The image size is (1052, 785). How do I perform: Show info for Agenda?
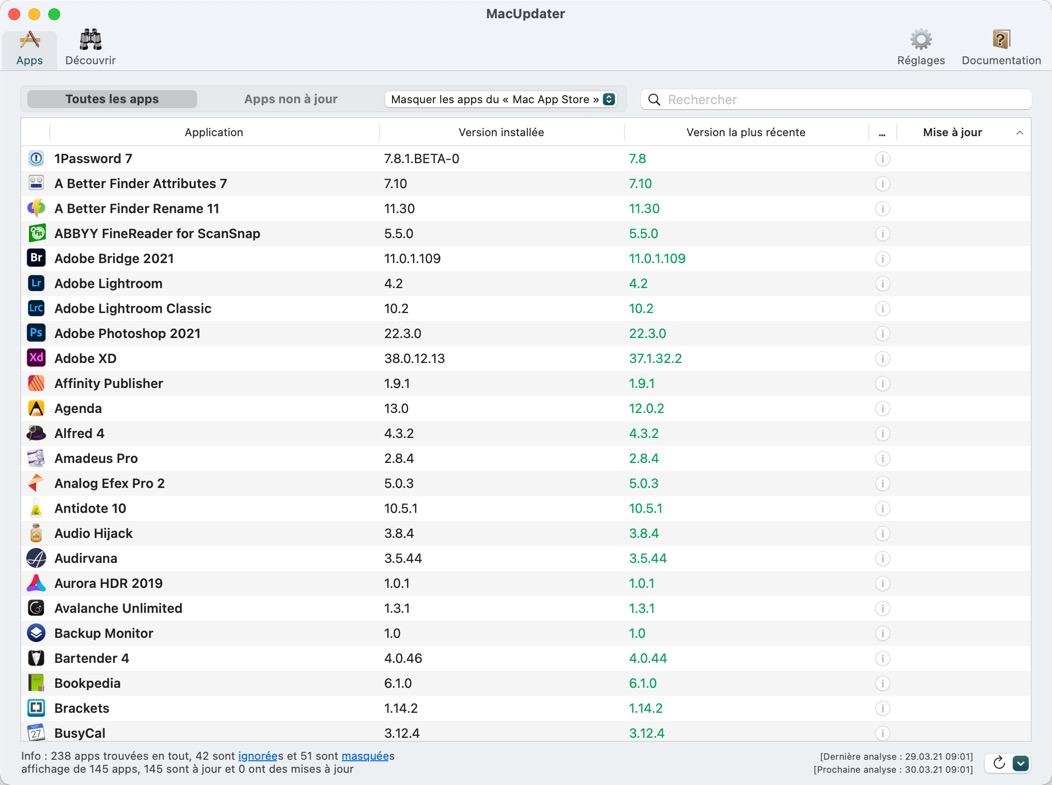(x=882, y=408)
